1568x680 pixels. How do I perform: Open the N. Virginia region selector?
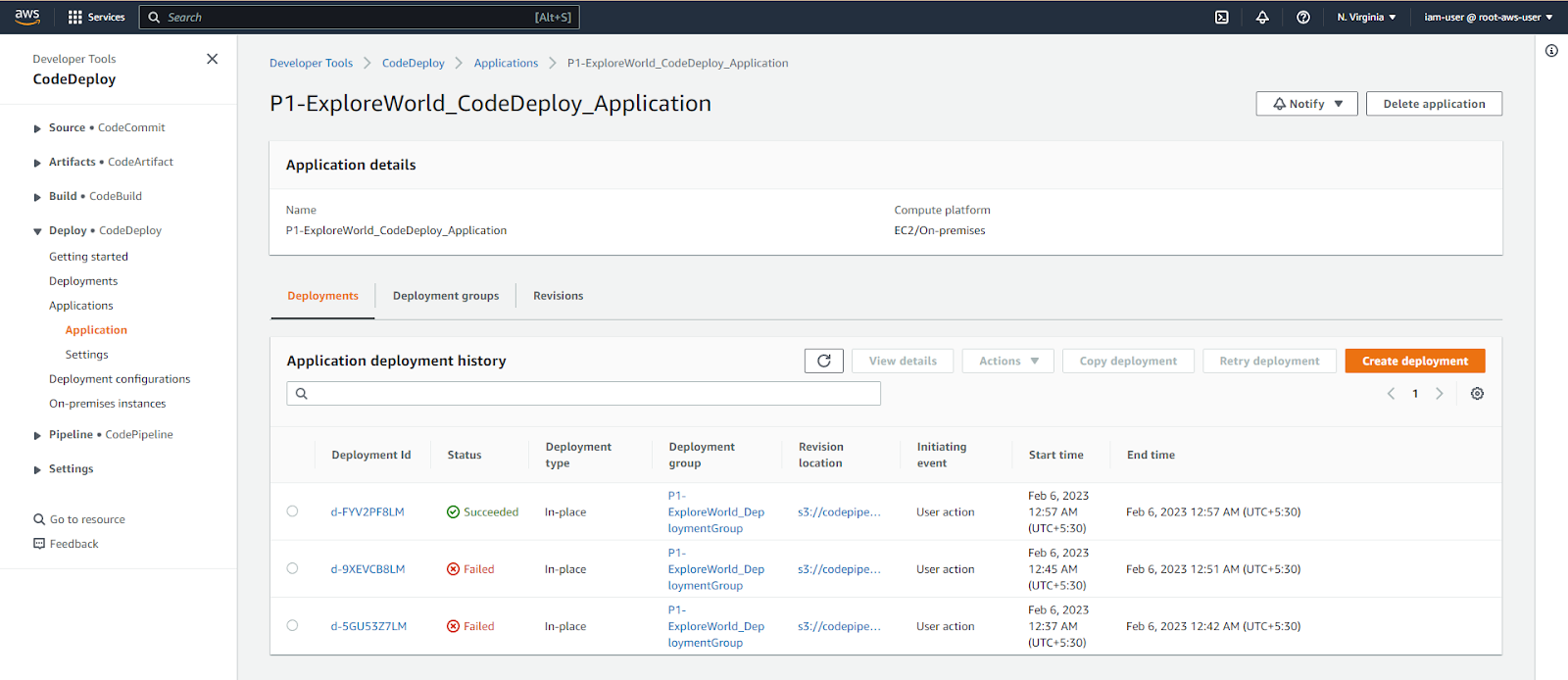coord(1366,17)
